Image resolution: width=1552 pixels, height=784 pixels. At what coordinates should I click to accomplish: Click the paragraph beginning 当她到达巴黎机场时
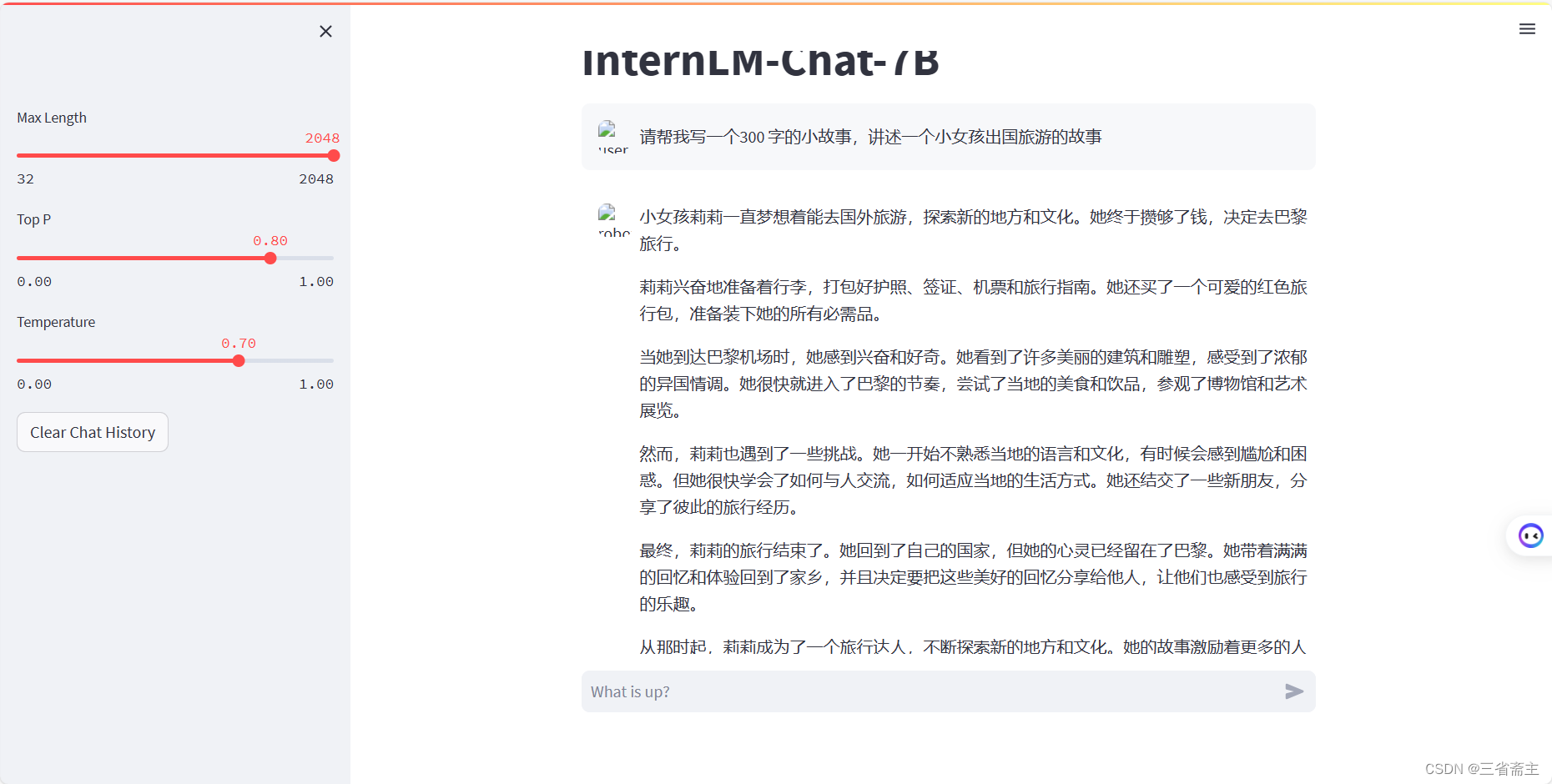973,384
